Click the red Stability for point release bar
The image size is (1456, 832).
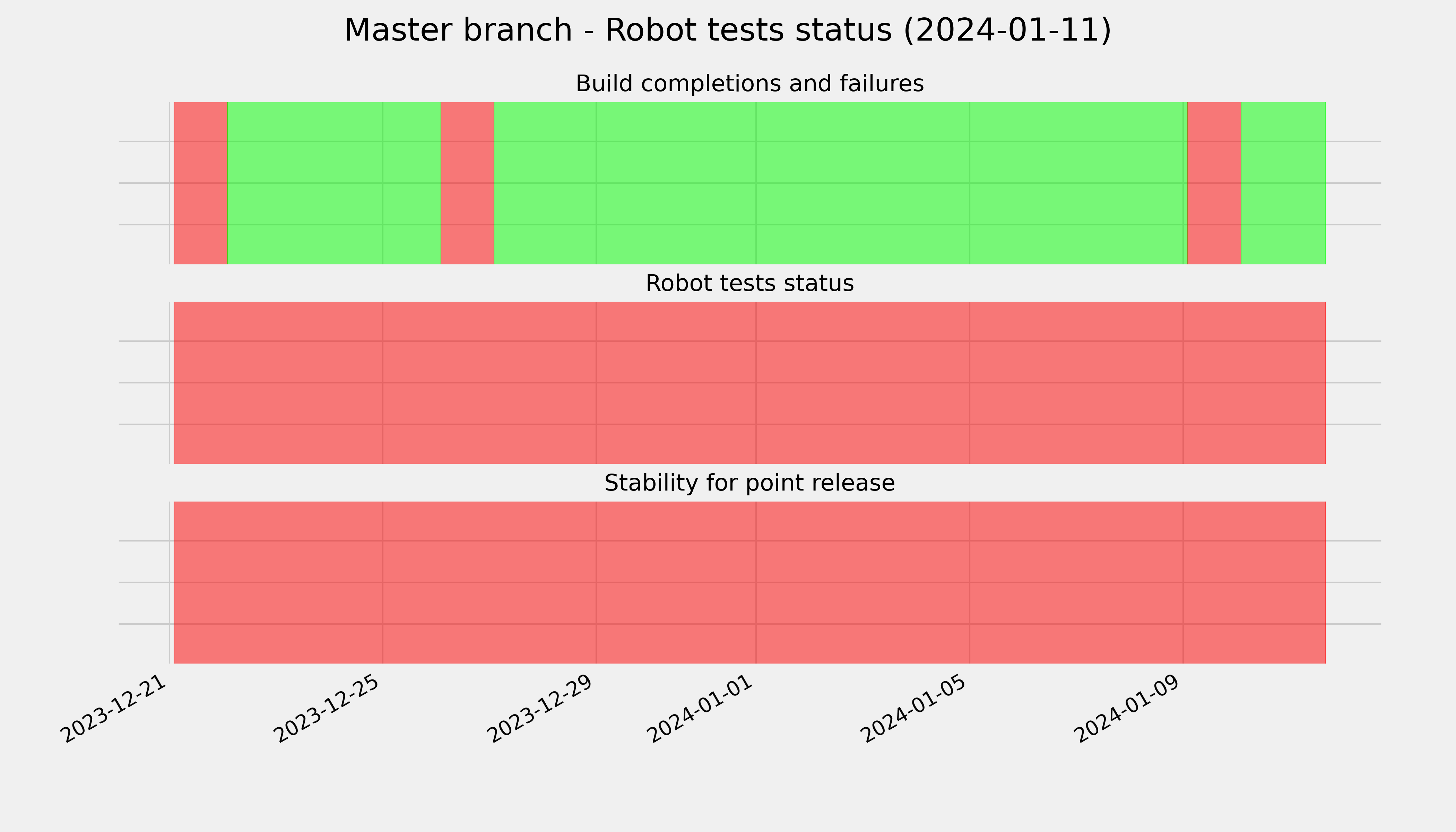coord(750,582)
